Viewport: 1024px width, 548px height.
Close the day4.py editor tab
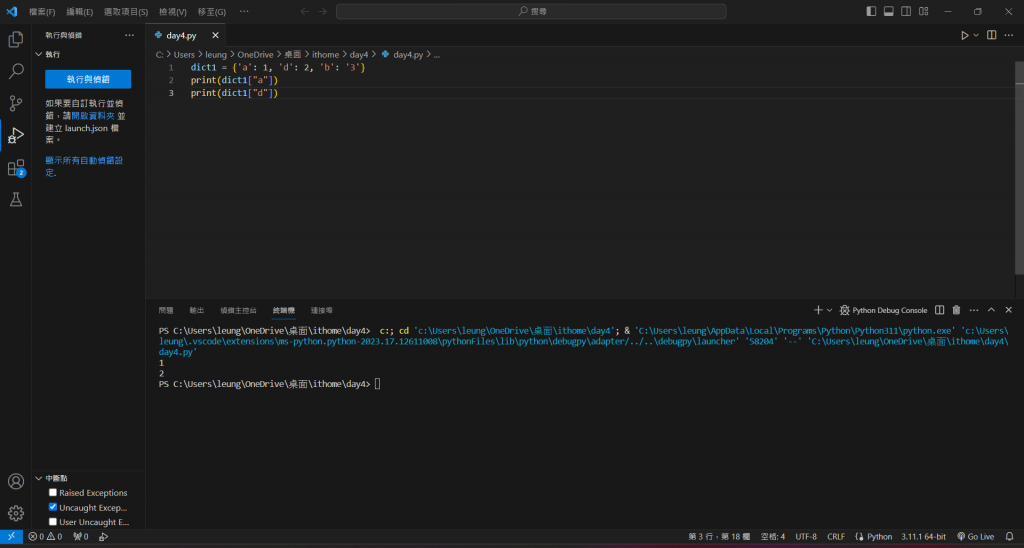[x=215, y=35]
